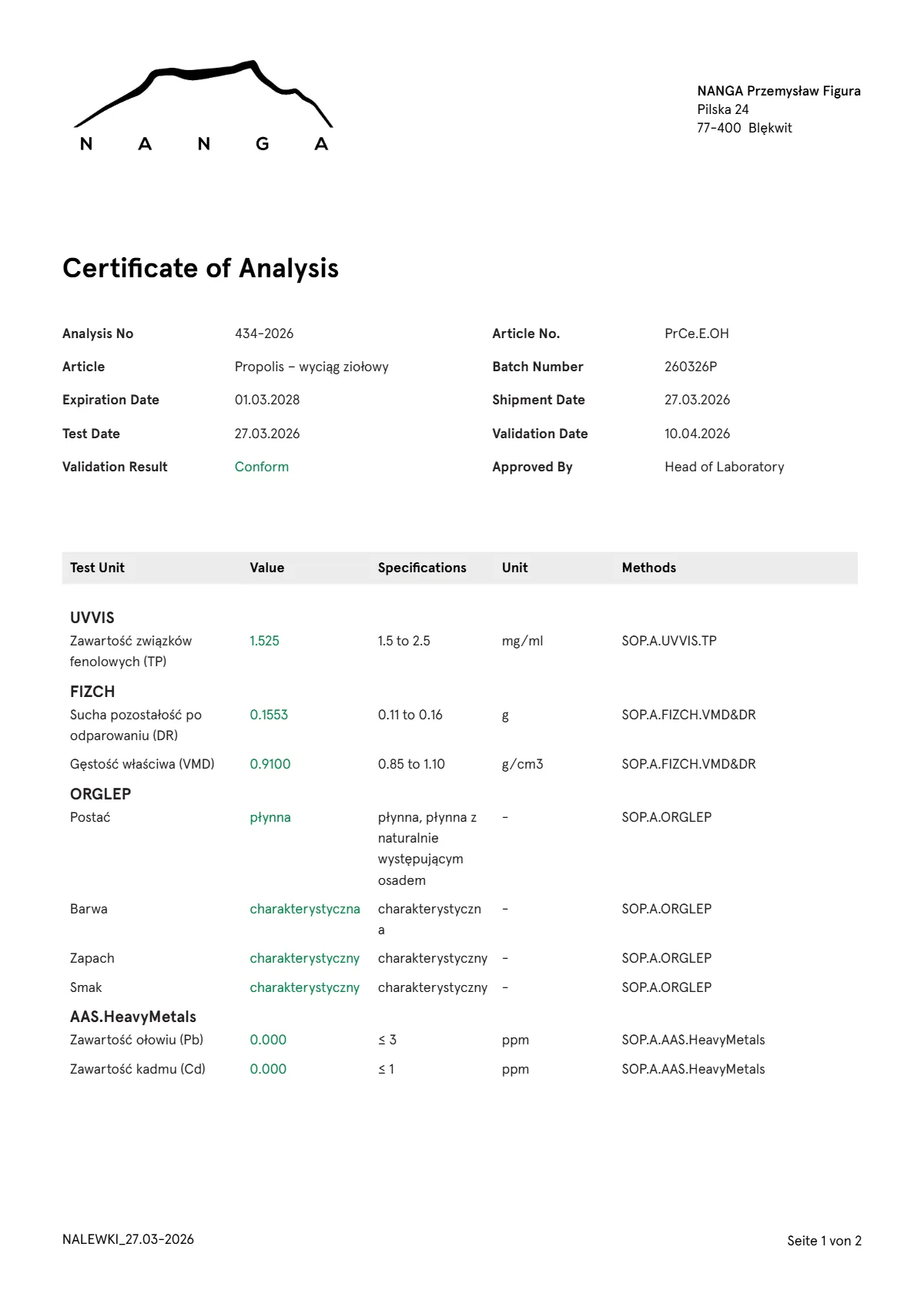Viewport: 924px width, 1307px height.
Task: Select the "Zawartość ołowiu (Pb)" label
Action: 137,1040
